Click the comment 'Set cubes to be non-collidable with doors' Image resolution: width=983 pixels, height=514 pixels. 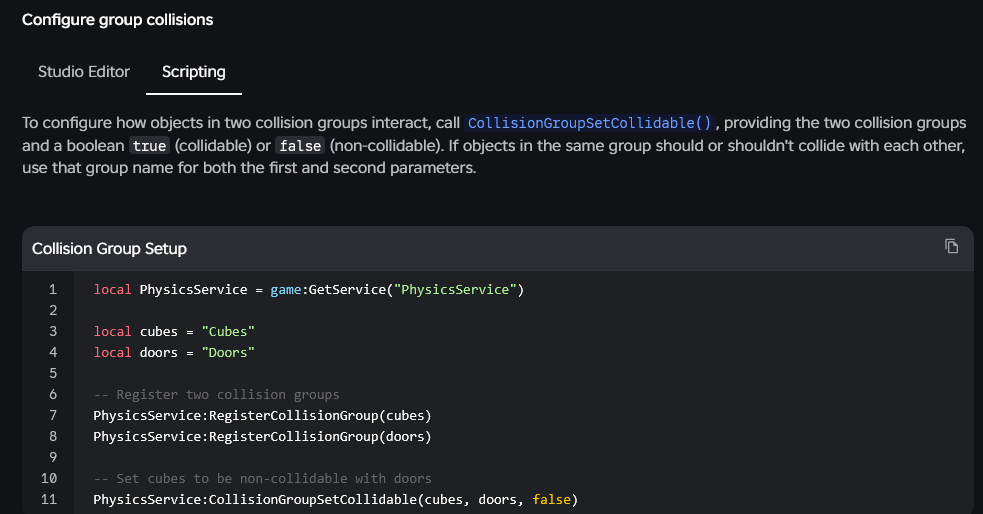pyautogui.click(x=263, y=479)
